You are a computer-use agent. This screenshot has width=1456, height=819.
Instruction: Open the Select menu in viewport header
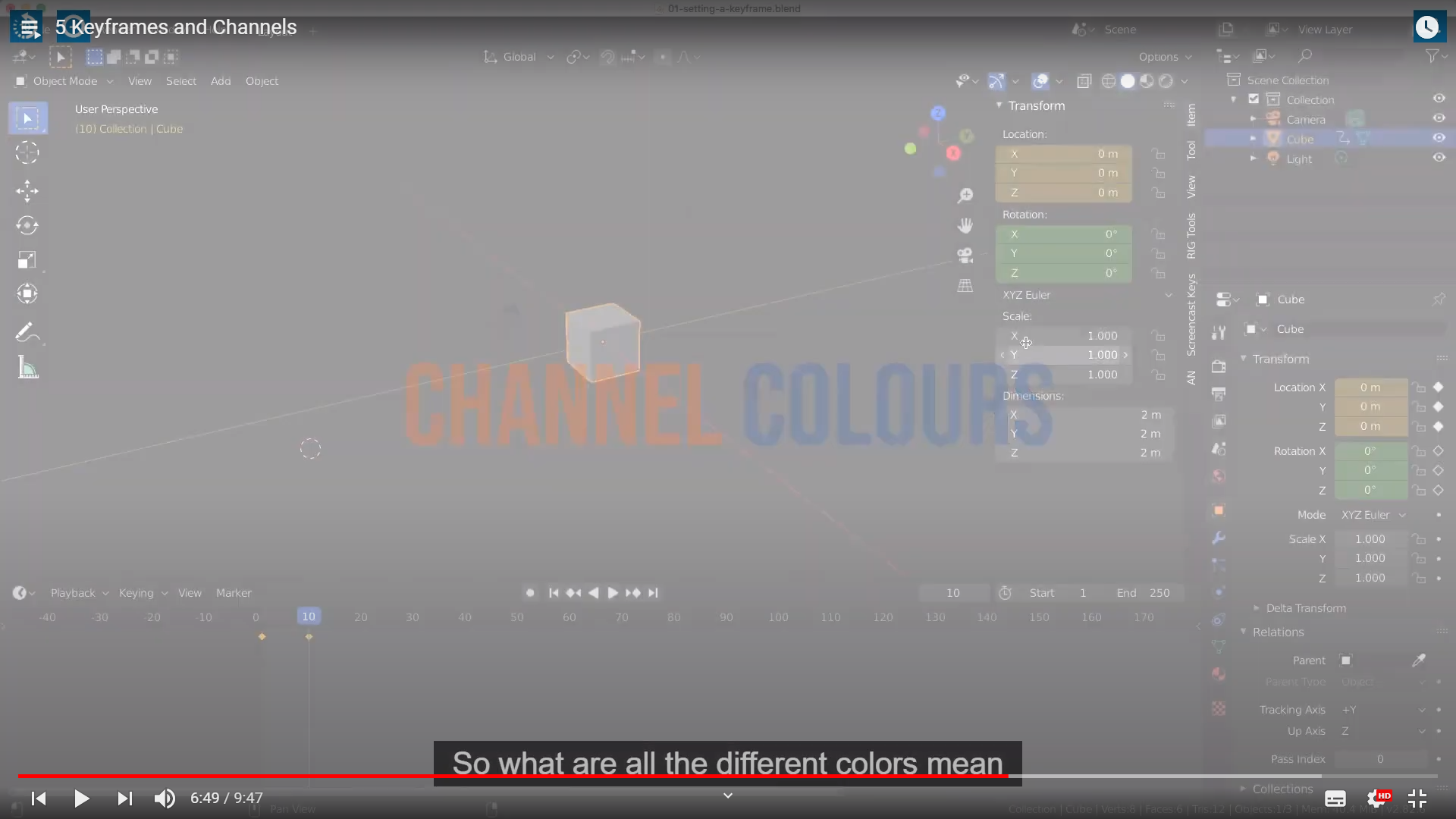(180, 81)
